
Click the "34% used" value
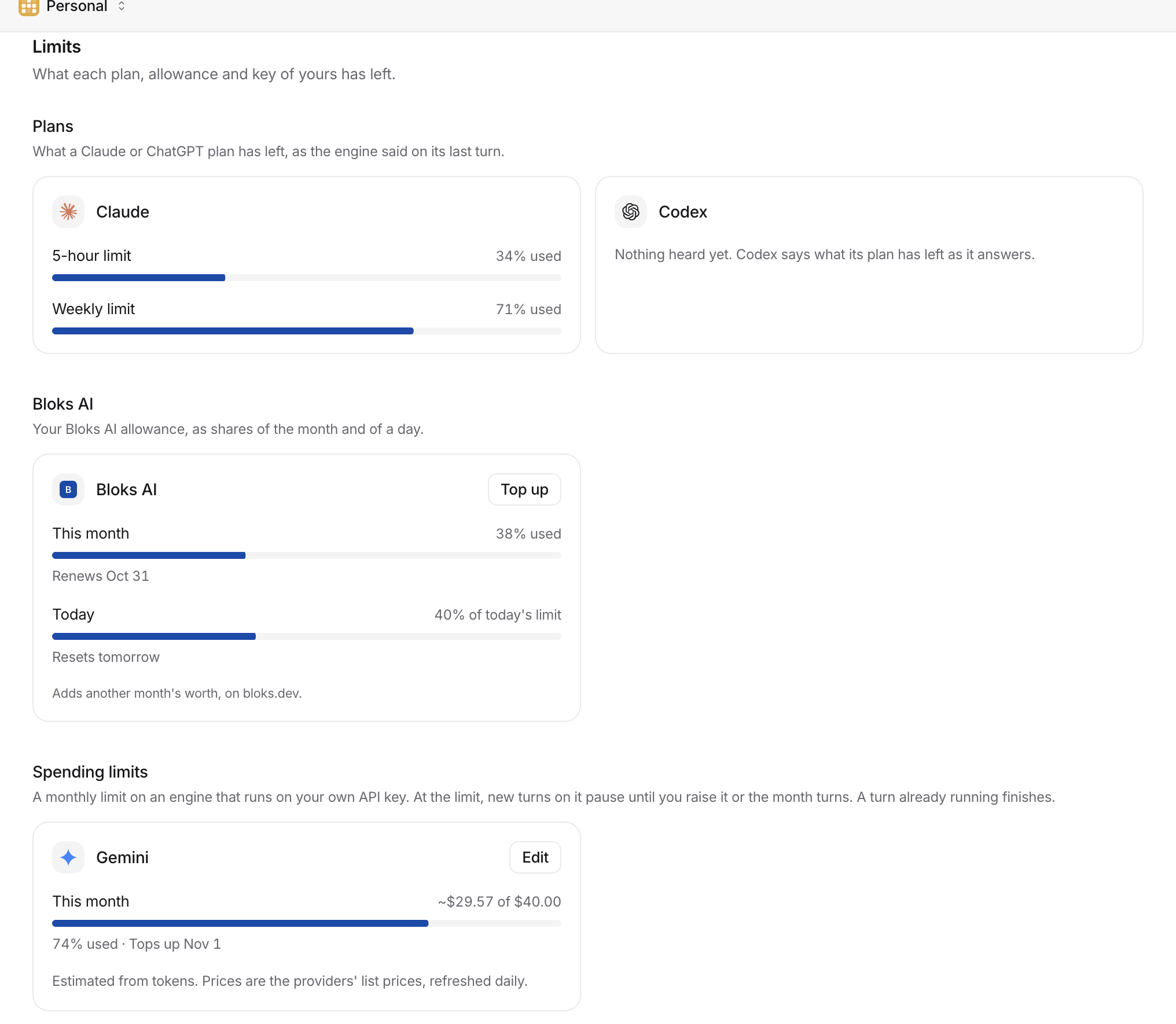tap(528, 256)
